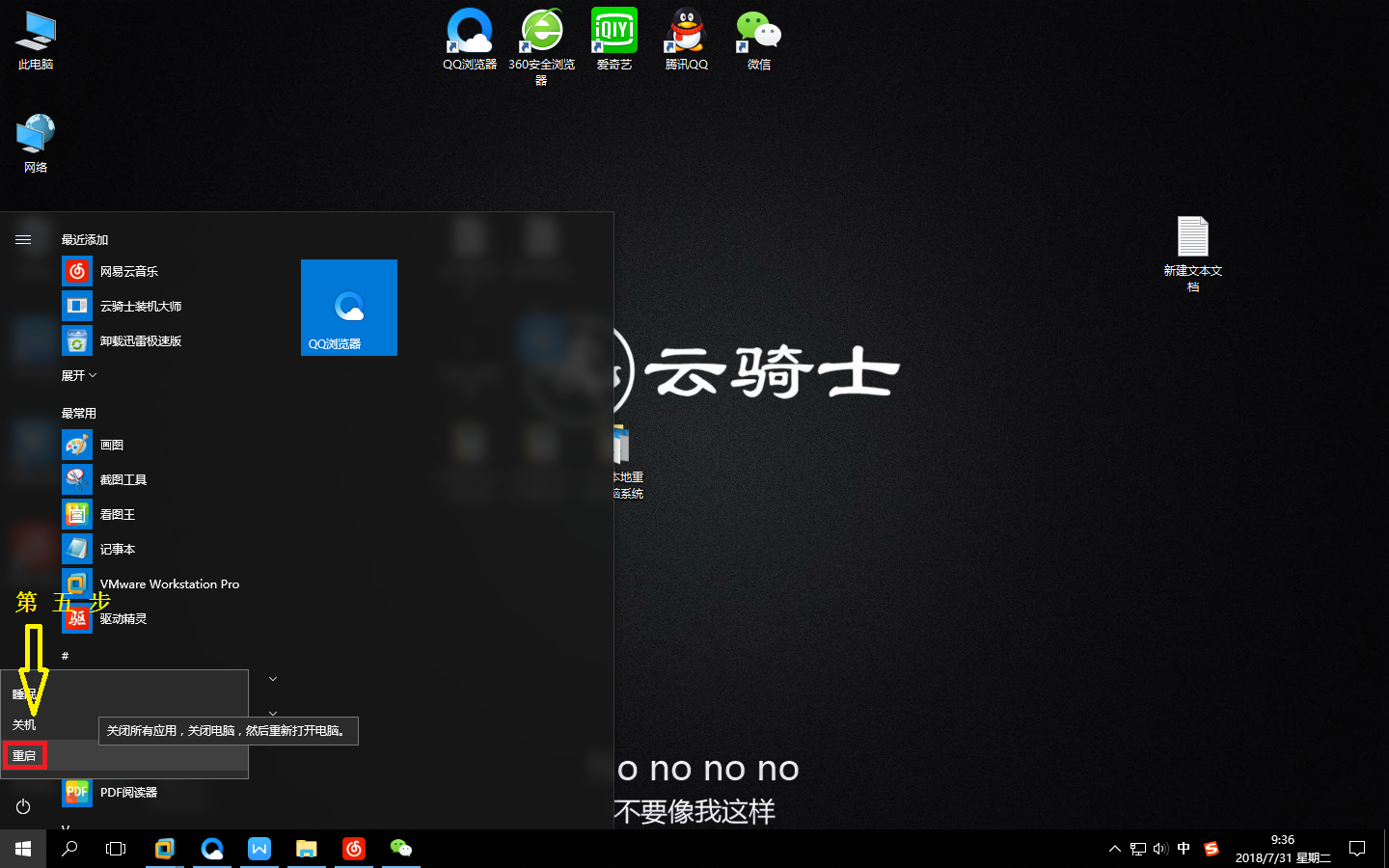
Task: Toggle the 中 input method indicator
Action: [x=1184, y=849]
